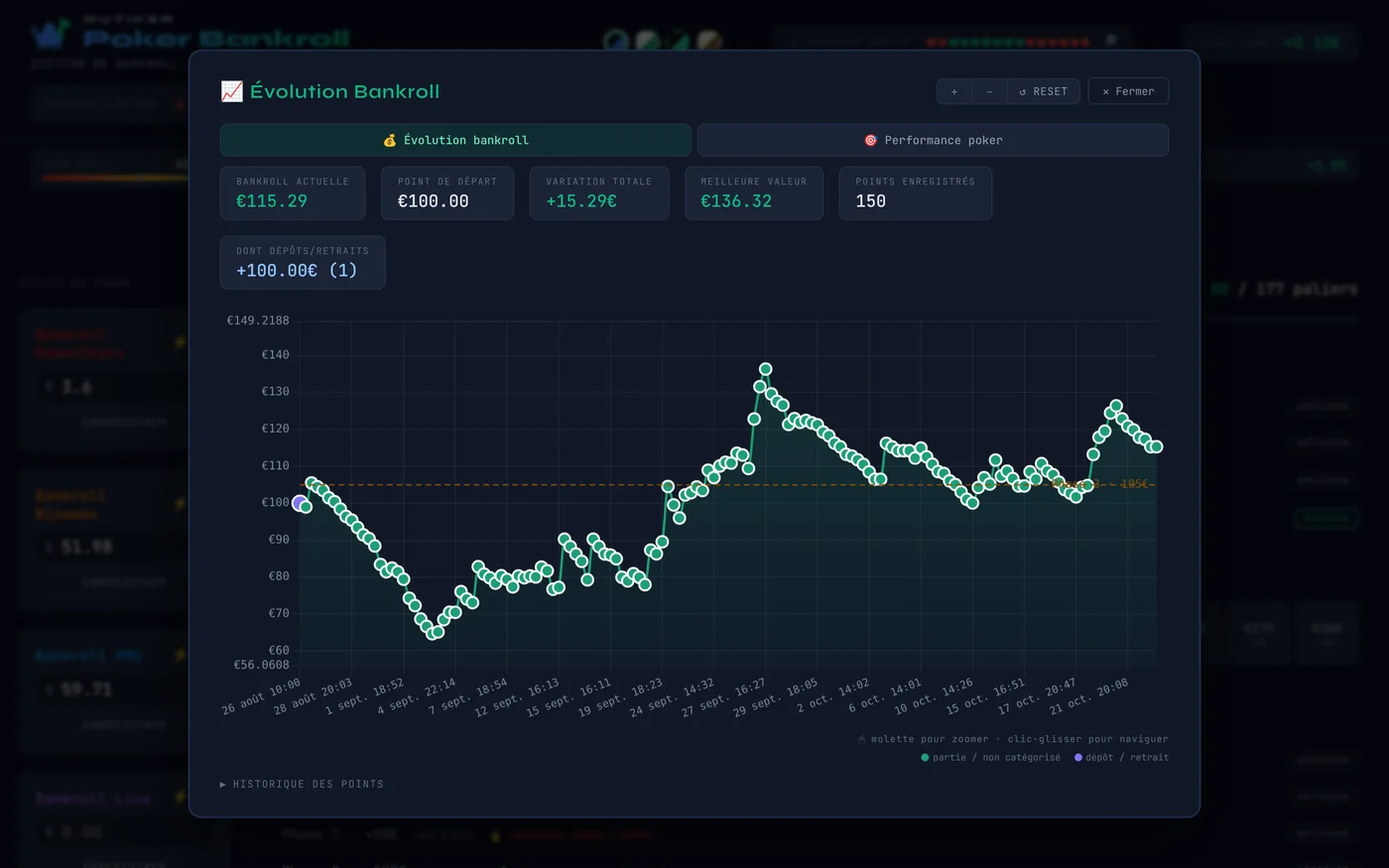
Task: Select the peak data point near €136
Action: 765,369
